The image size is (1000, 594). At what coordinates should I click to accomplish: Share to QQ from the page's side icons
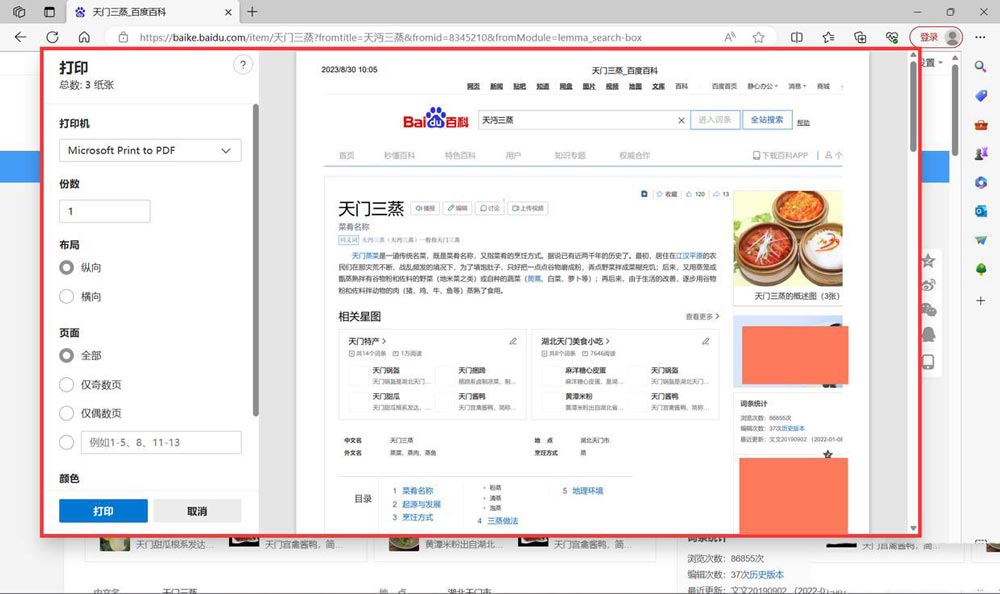[x=929, y=335]
